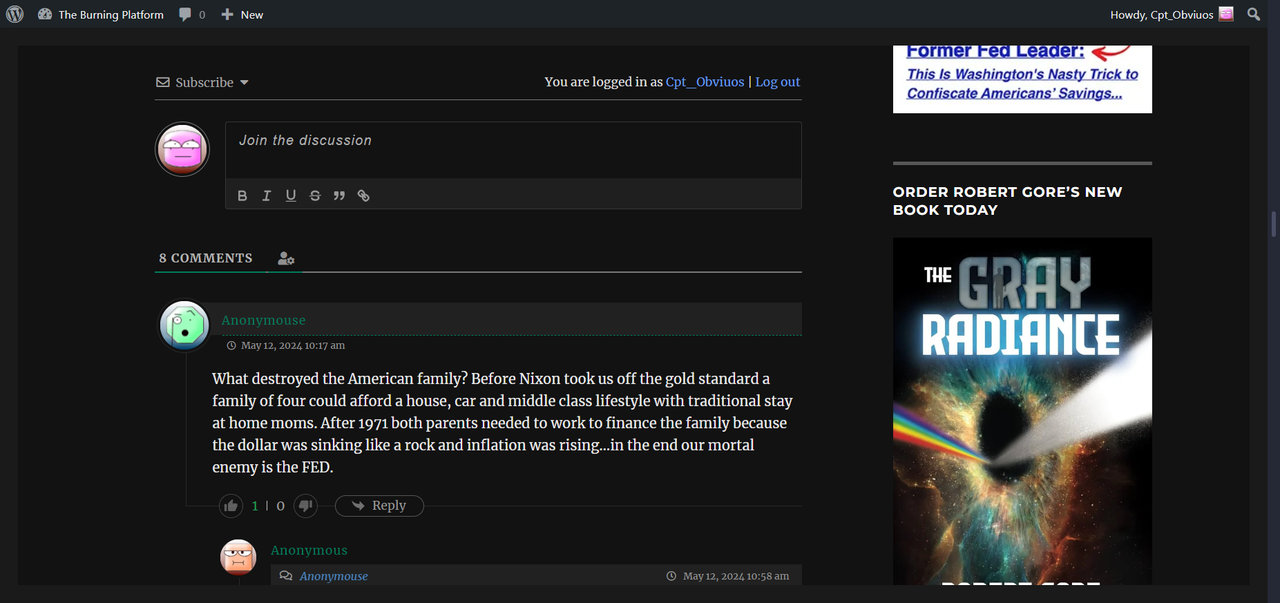This screenshot has width=1280, height=603.
Task: Click into Join the discussion field
Action: click(513, 150)
